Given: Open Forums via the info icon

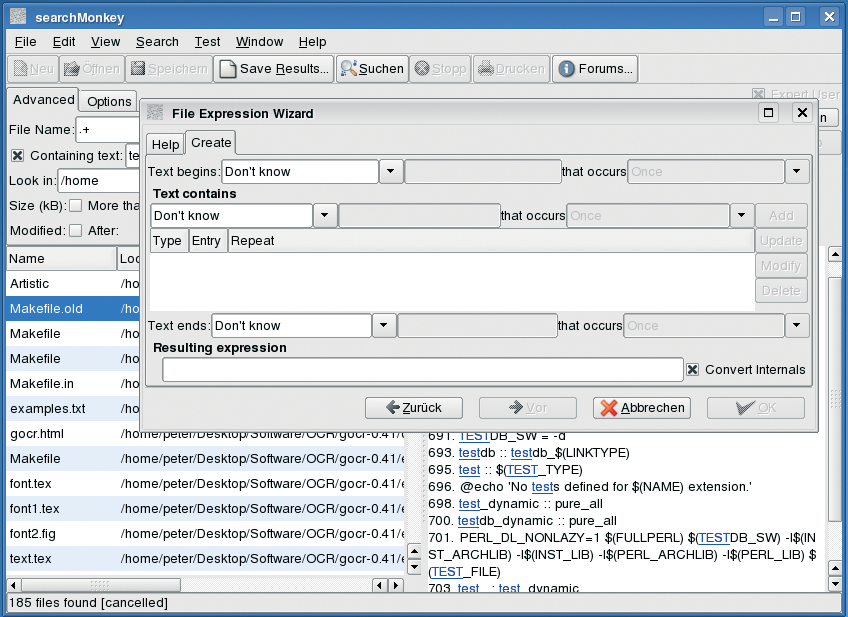Looking at the screenshot, I should coord(566,69).
